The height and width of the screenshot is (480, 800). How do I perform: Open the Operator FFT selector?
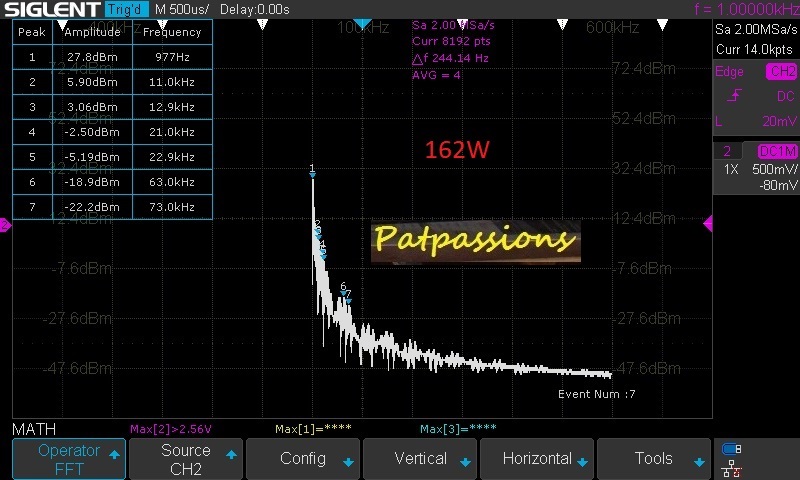point(69,459)
